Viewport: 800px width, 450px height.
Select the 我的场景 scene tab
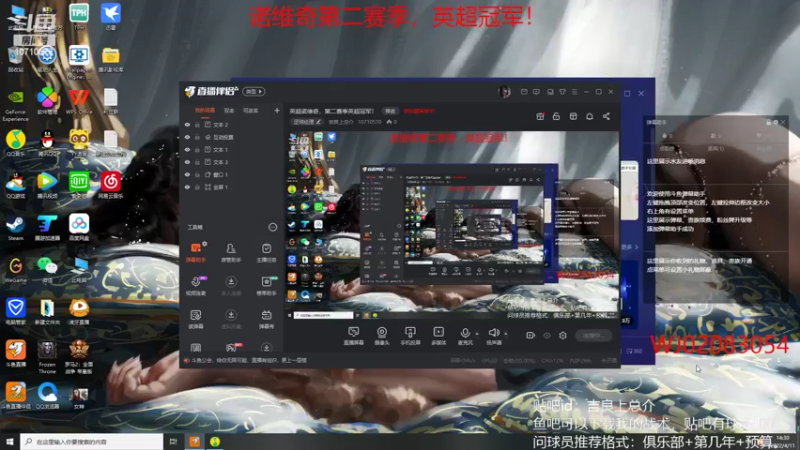point(205,110)
